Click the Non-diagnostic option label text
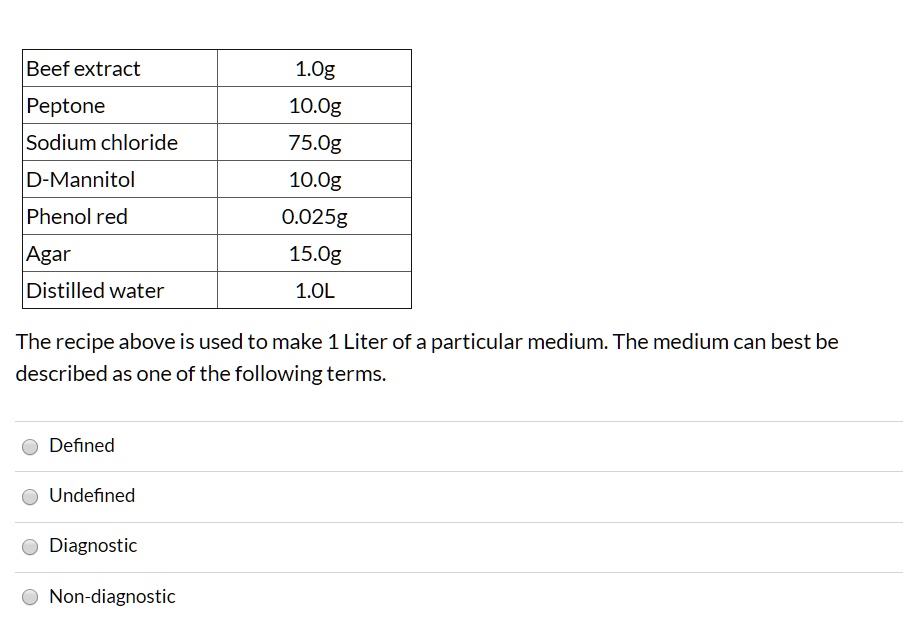The height and width of the screenshot is (639, 919). 113,596
